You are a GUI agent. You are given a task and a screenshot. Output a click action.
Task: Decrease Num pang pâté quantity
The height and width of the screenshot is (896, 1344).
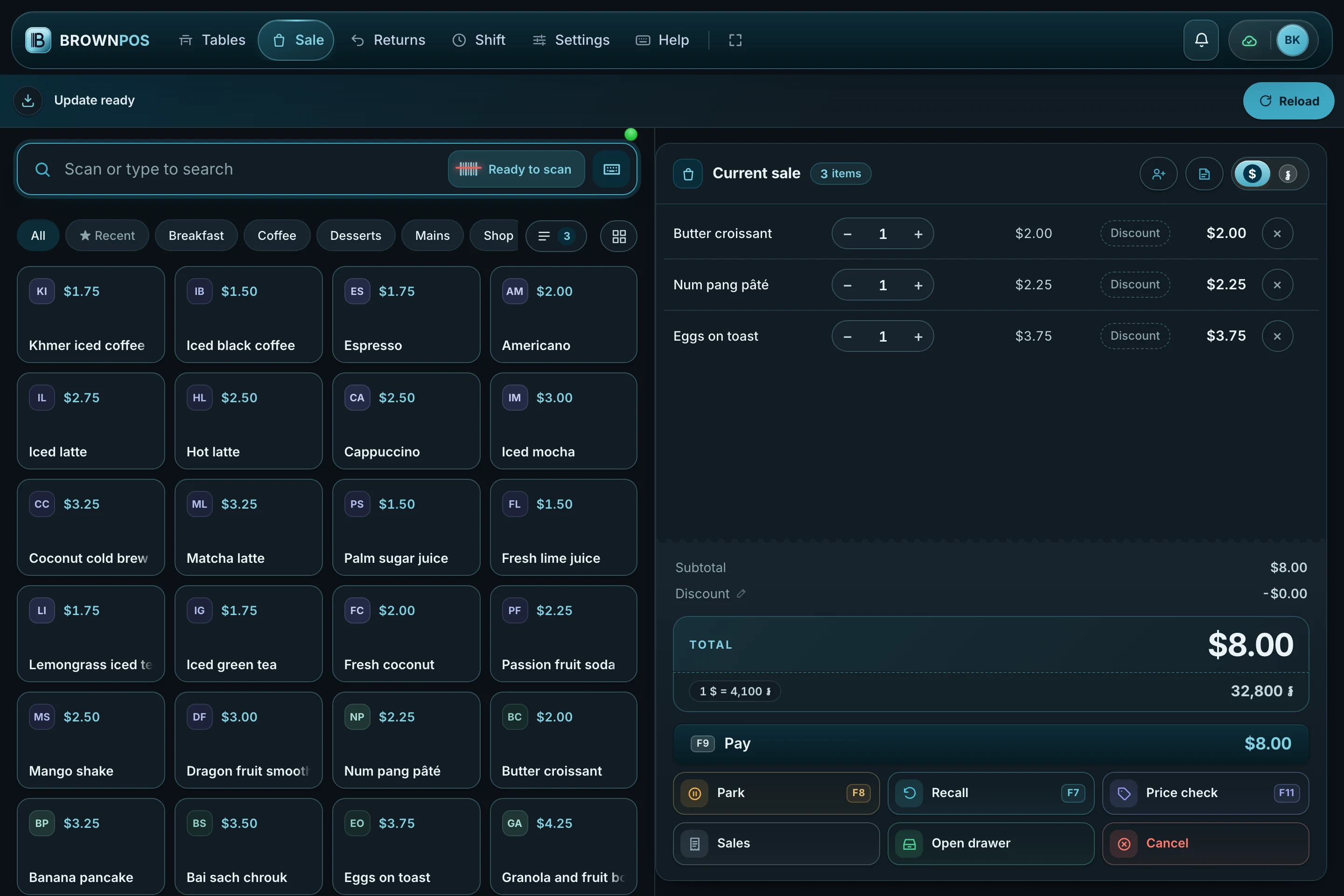pos(847,285)
